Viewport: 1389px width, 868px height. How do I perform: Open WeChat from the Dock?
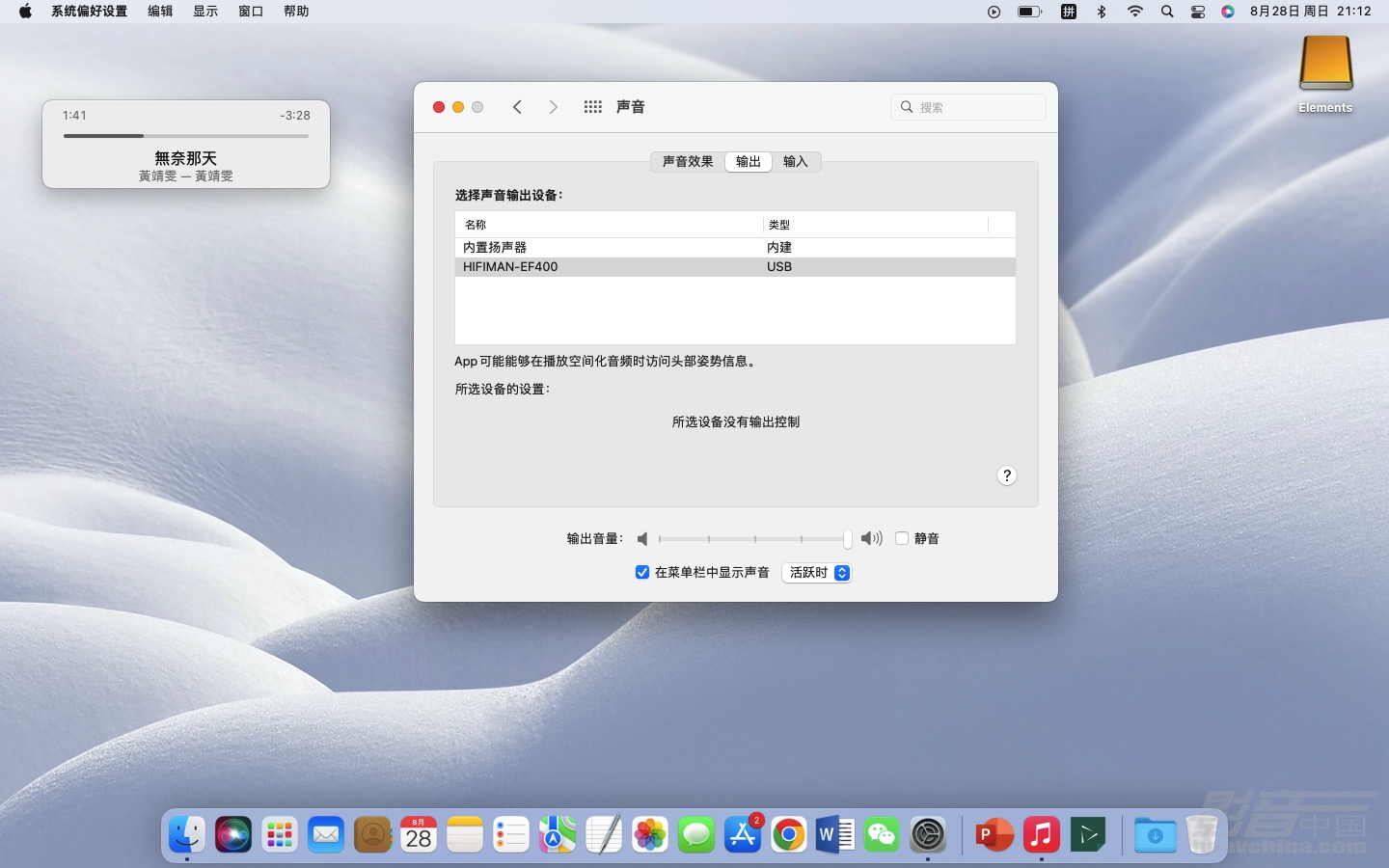(882, 834)
